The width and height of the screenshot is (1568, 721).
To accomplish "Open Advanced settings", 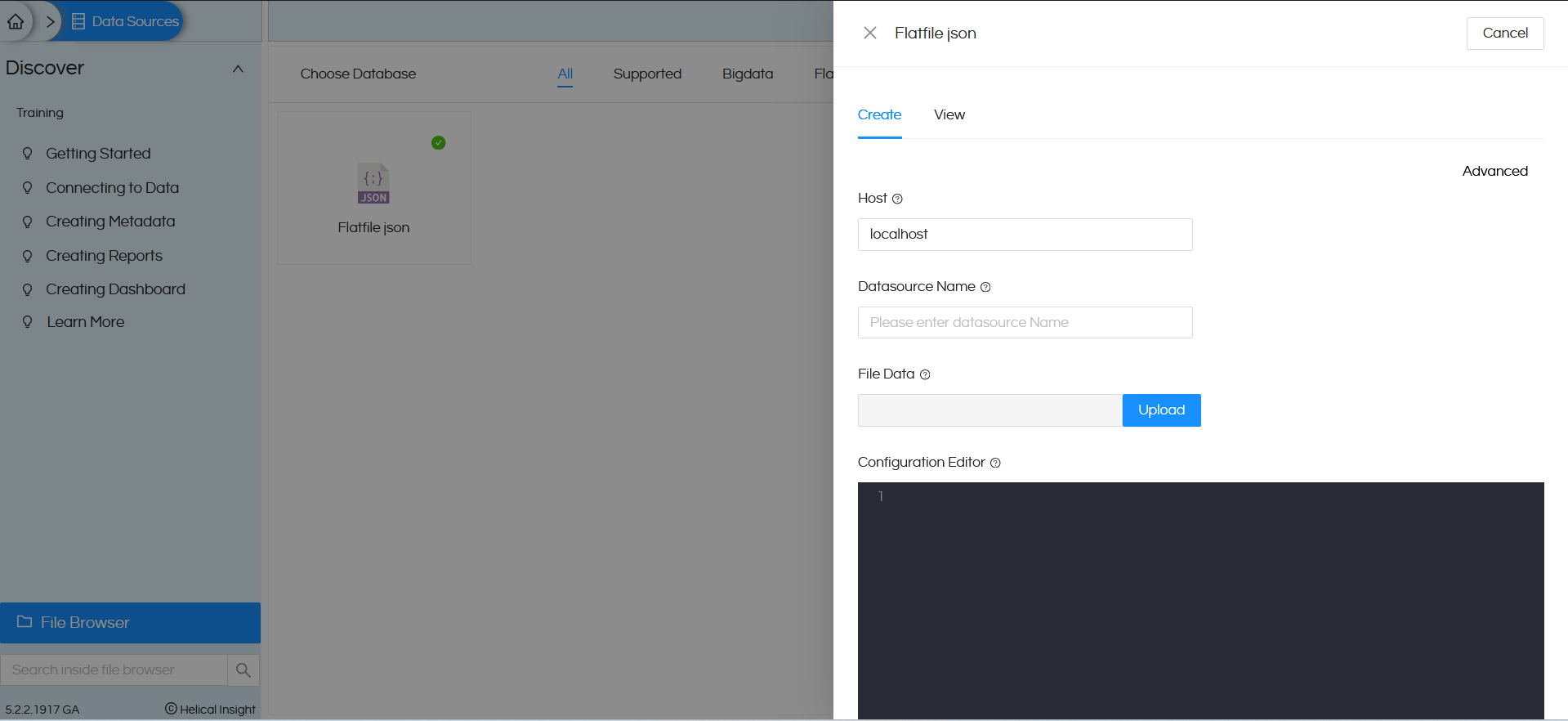I will (1494, 171).
